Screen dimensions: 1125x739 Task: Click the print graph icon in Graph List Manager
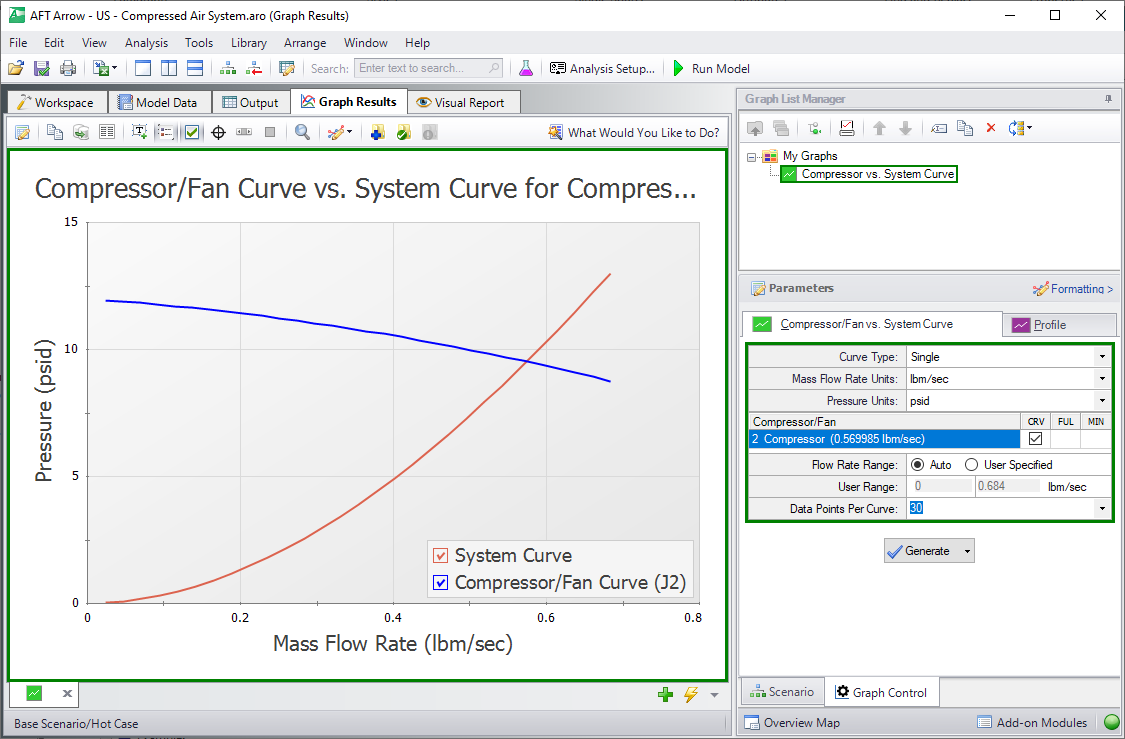[x=847, y=128]
